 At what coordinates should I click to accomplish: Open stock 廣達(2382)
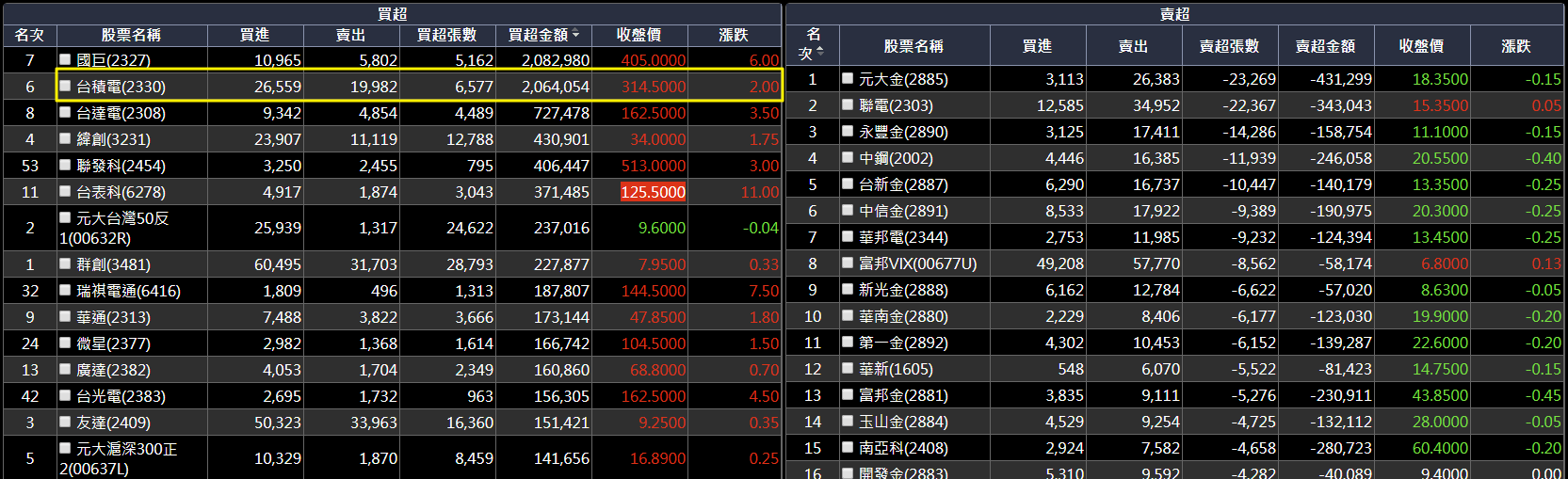pos(113,370)
